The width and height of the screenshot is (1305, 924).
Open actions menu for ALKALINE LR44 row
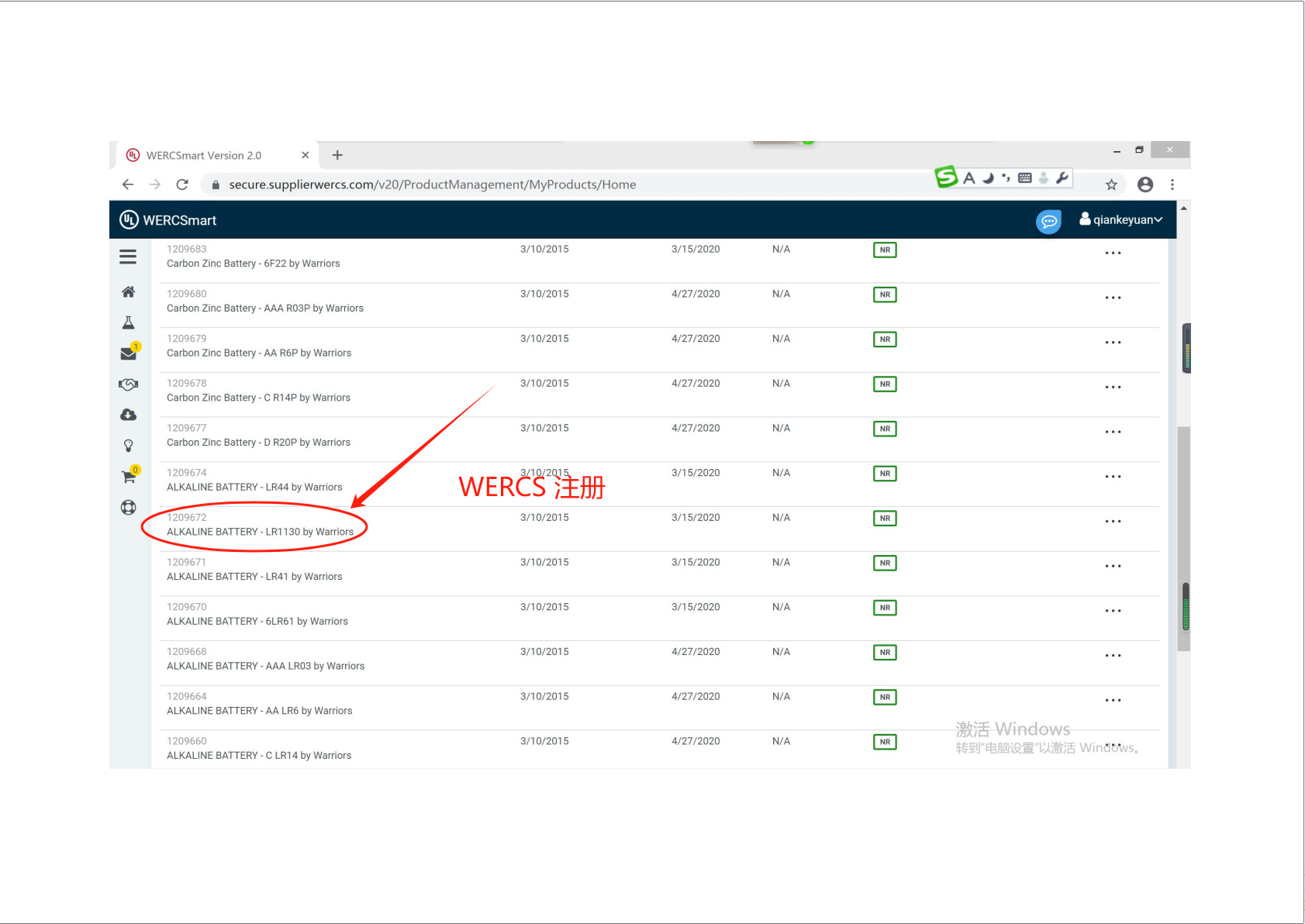coord(1113,477)
